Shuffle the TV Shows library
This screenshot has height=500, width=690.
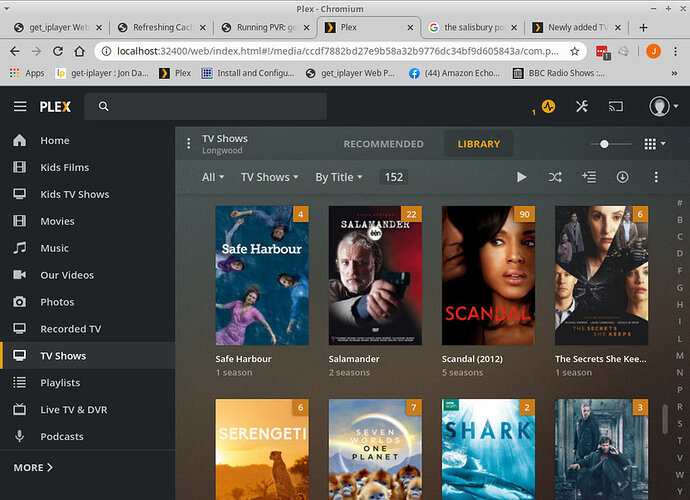555,177
